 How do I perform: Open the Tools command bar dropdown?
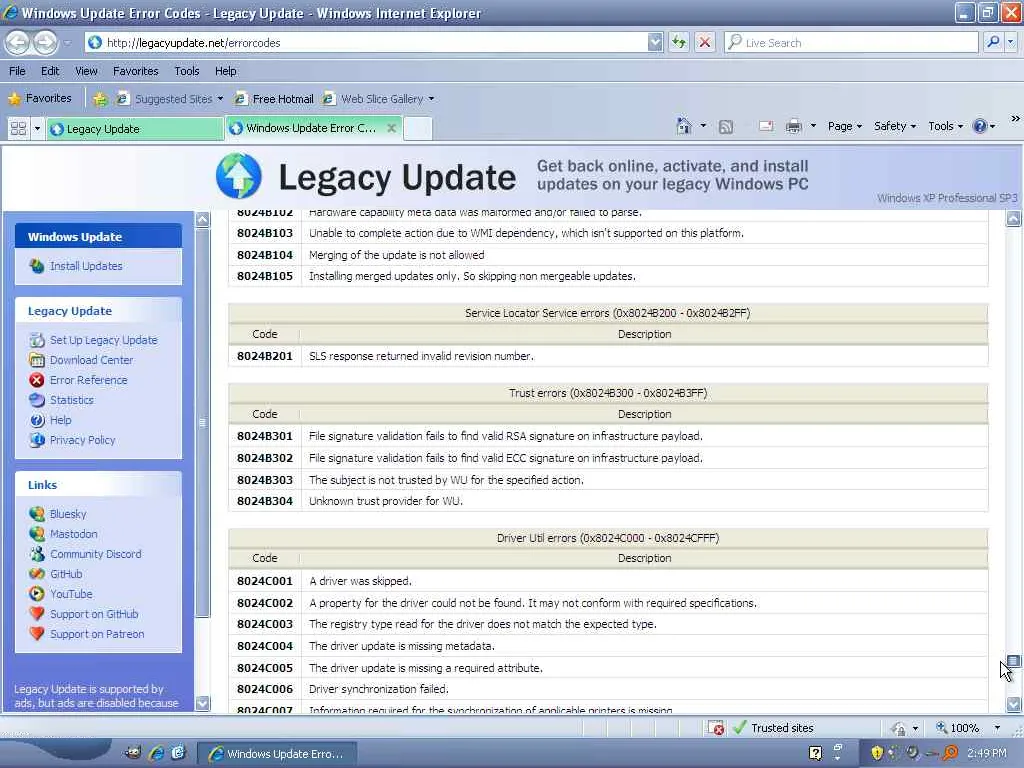coord(946,126)
